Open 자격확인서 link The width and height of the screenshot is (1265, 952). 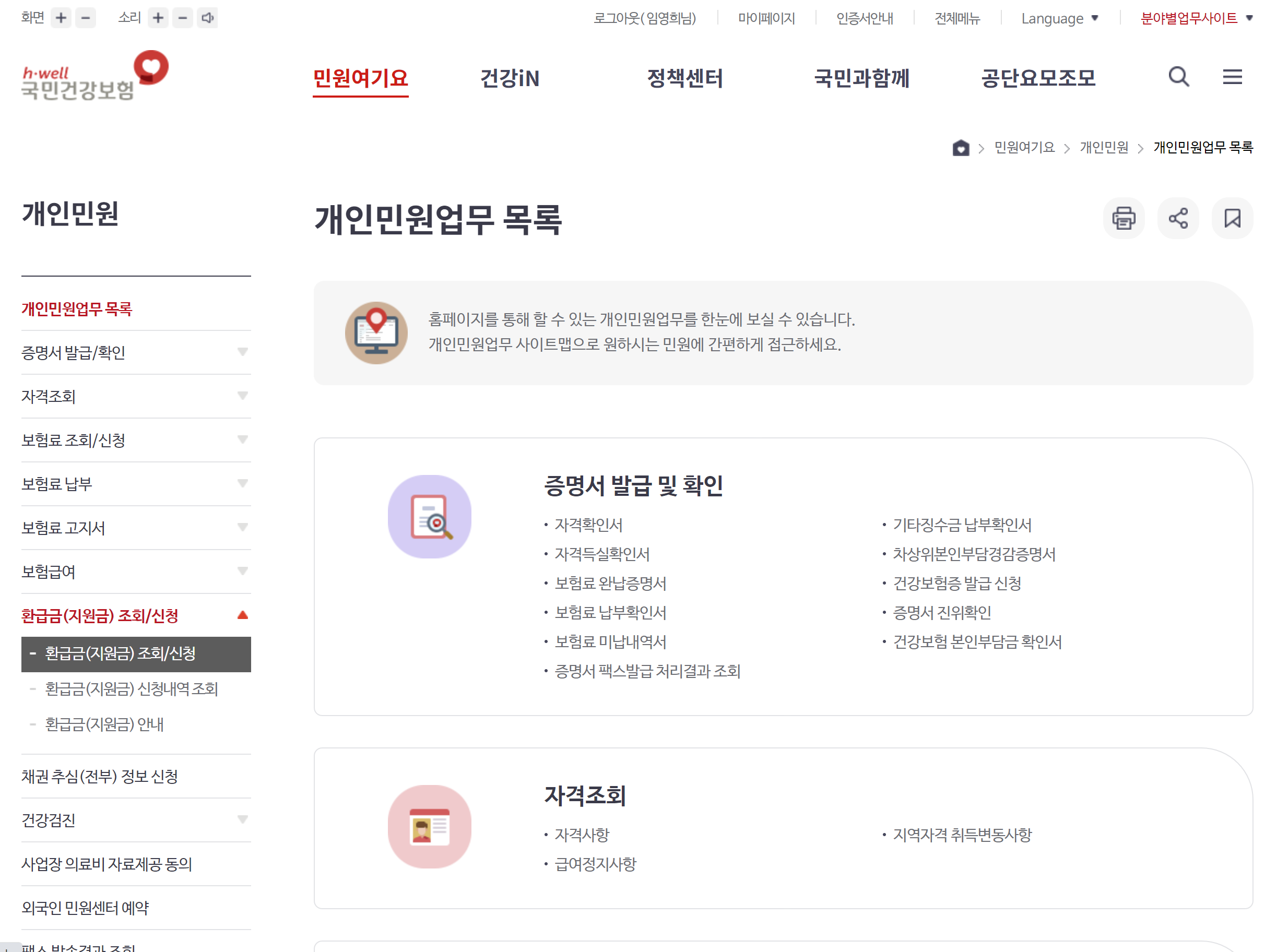coord(588,525)
